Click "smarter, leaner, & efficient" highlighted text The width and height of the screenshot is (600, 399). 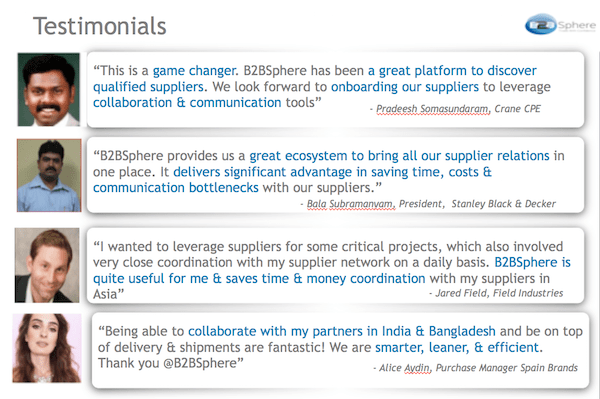coord(457,347)
